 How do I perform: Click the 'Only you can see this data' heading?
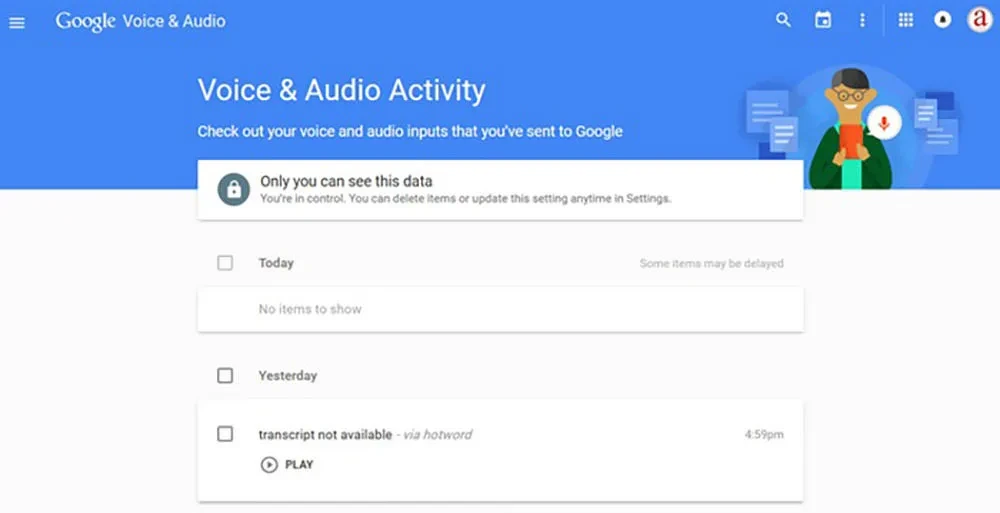pos(346,181)
